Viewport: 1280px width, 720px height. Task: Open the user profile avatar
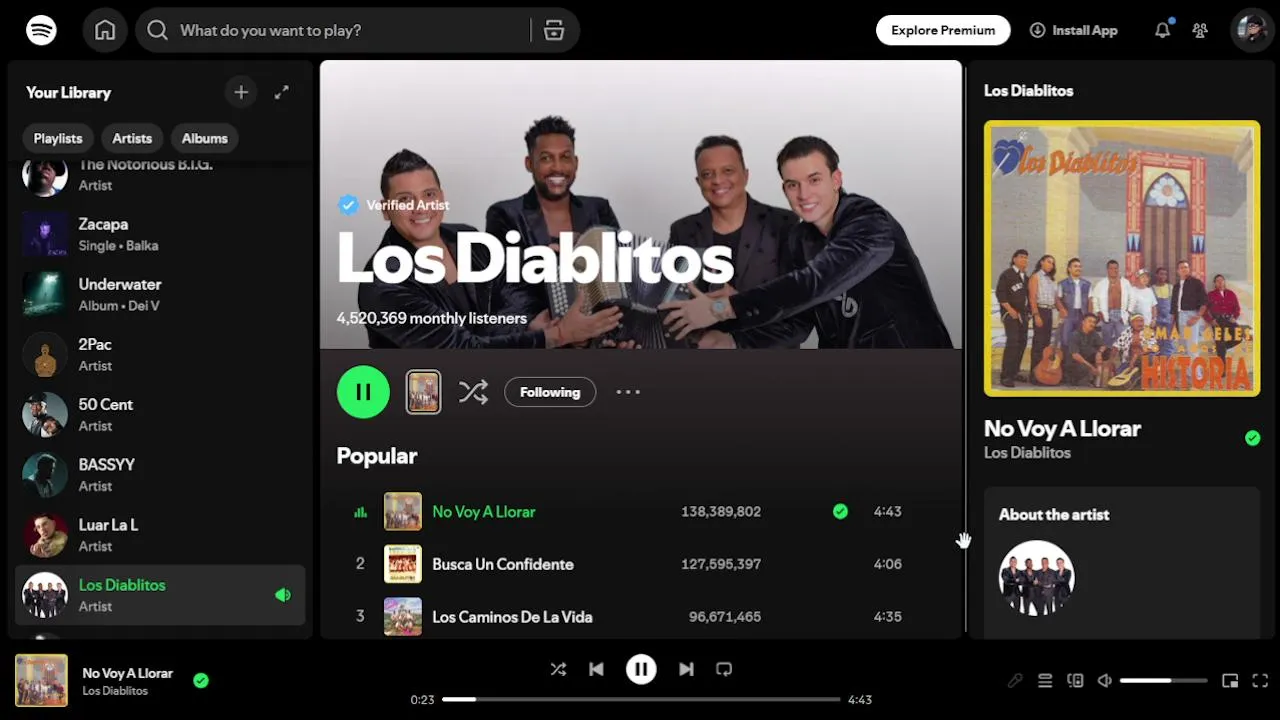click(1250, 30)
